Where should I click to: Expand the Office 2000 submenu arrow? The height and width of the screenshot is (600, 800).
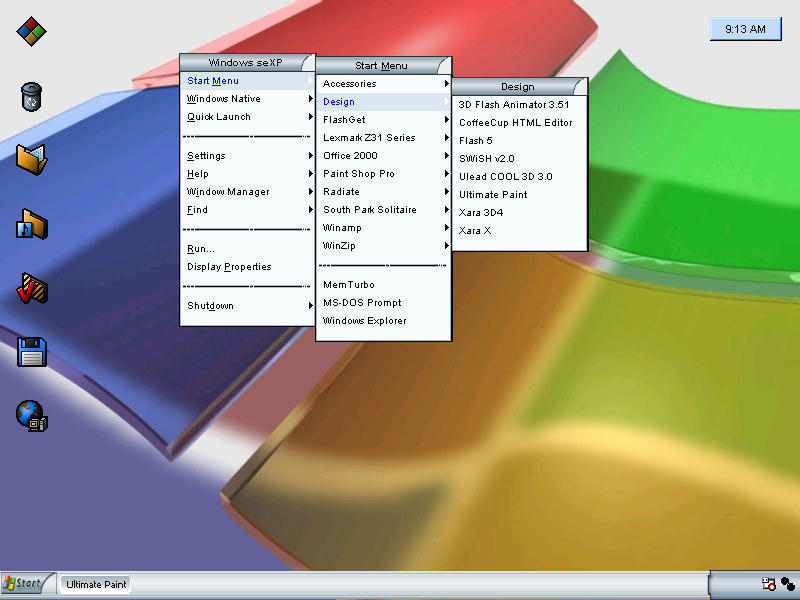pos(446,156)
